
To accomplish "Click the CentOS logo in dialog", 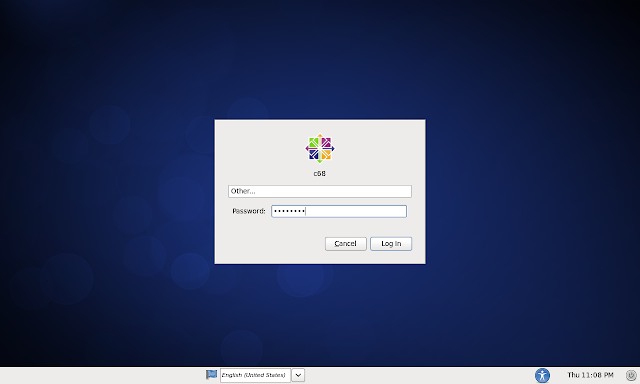I will [320, 149].
